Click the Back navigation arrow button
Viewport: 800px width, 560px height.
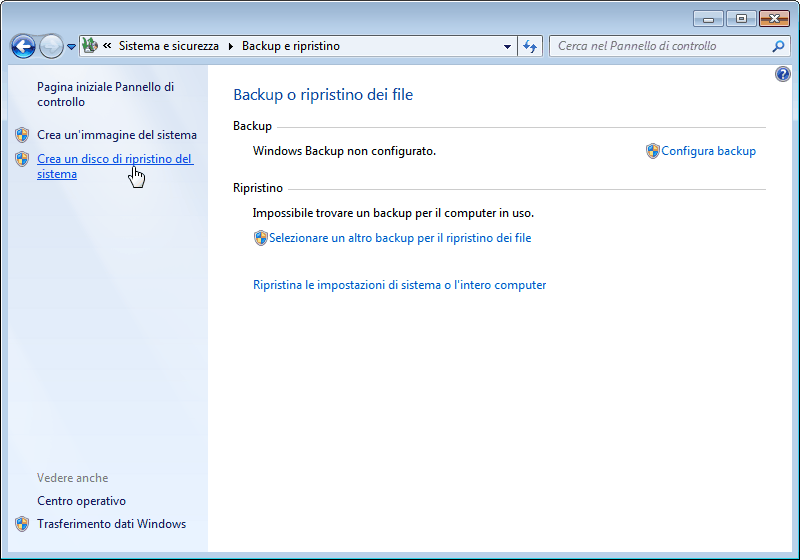click(x=23, y=46)
